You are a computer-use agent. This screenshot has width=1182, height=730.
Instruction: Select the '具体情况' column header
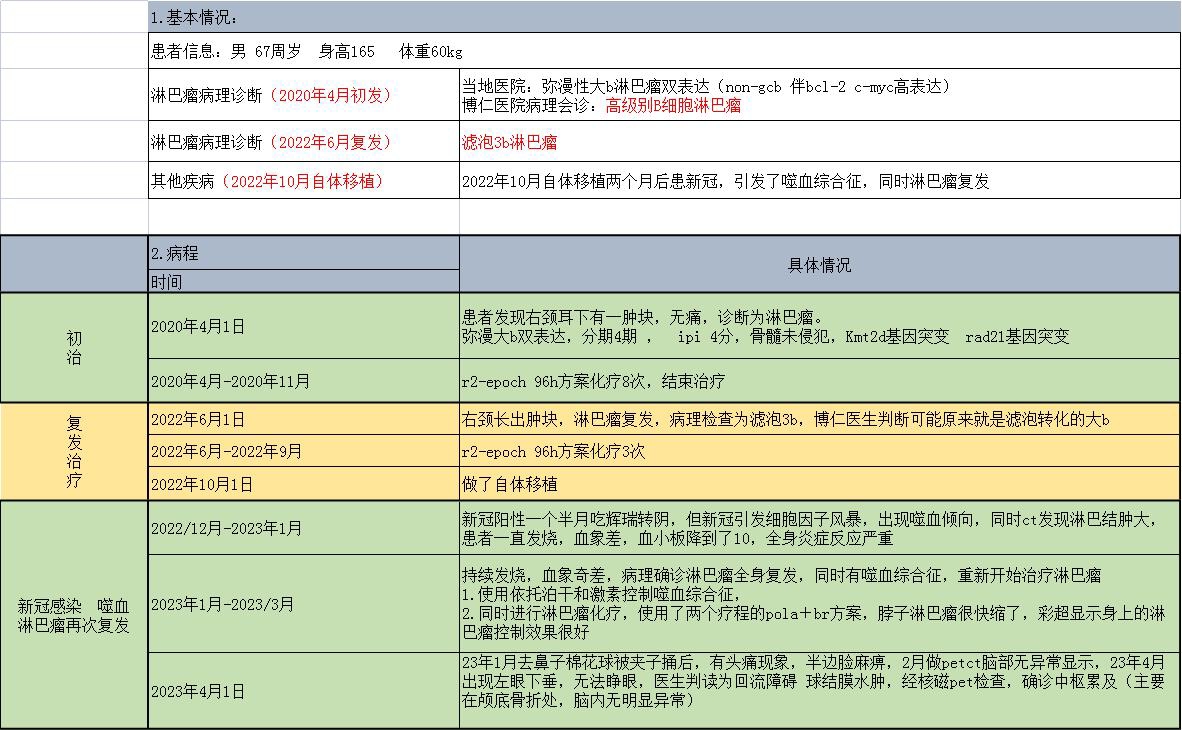click(x=819, y=265)
